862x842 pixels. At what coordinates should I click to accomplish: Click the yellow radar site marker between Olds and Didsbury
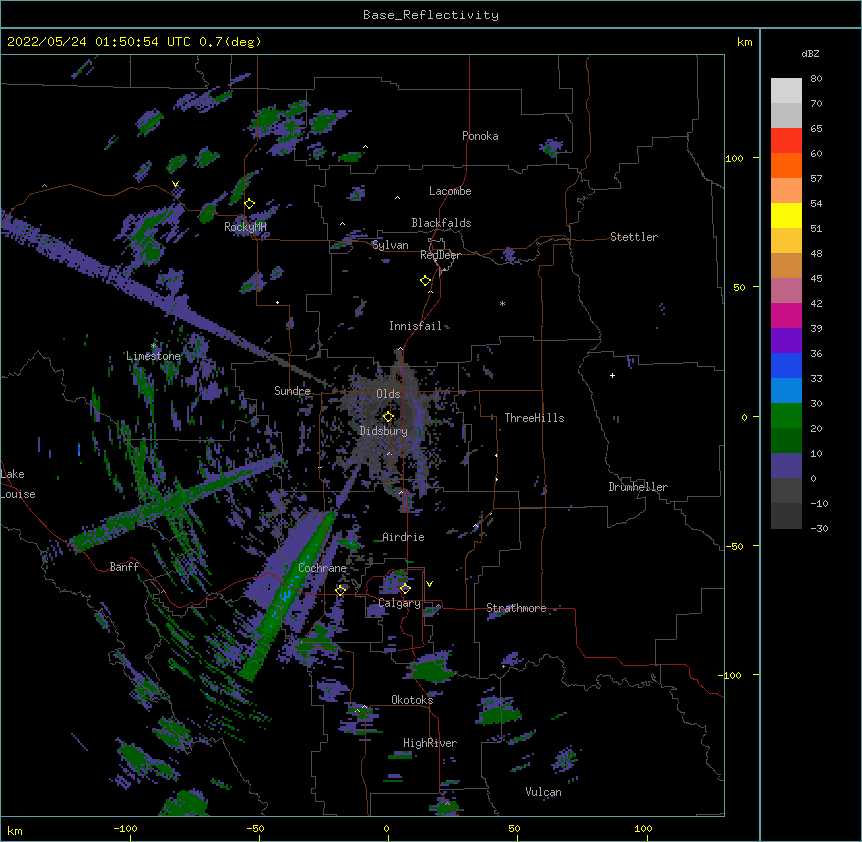(388, 416)
